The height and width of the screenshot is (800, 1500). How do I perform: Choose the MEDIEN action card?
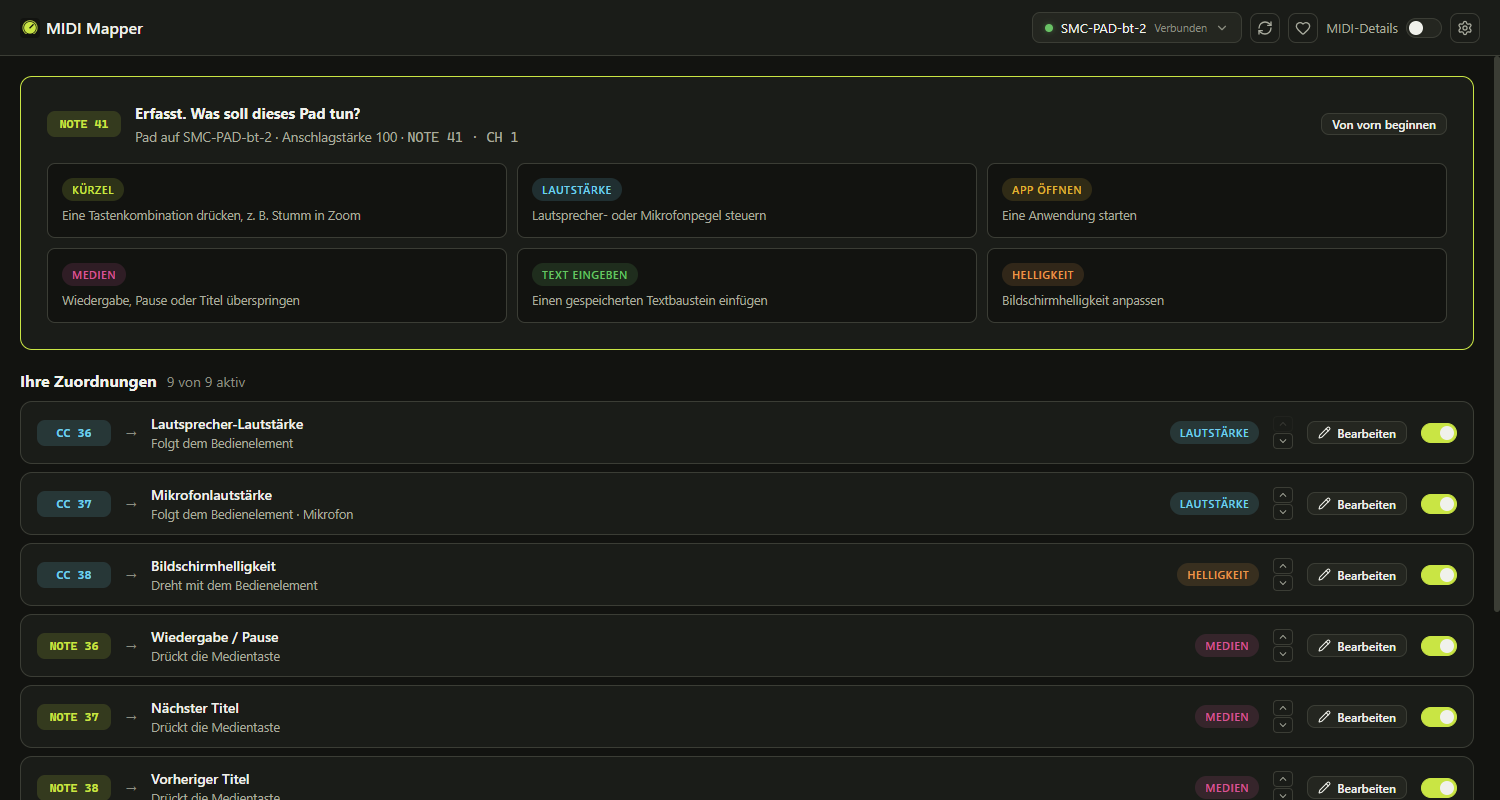(x=277, y=285)
